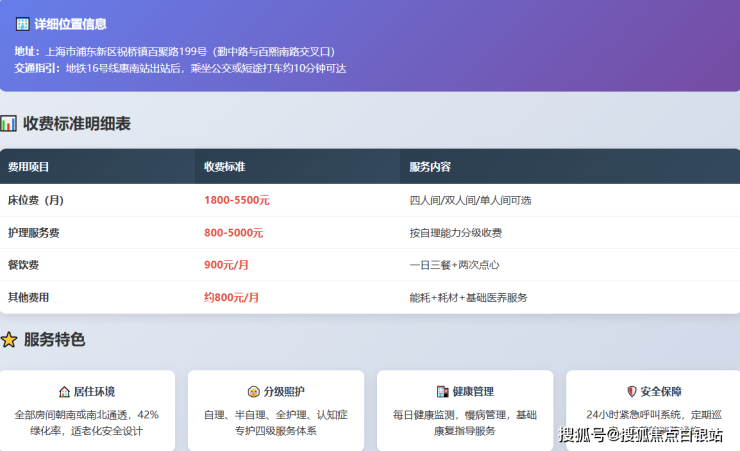This screenshot has width=740, height=451.
Task: Click the 约800元/月 other fees price
Action: pos(231,297)
